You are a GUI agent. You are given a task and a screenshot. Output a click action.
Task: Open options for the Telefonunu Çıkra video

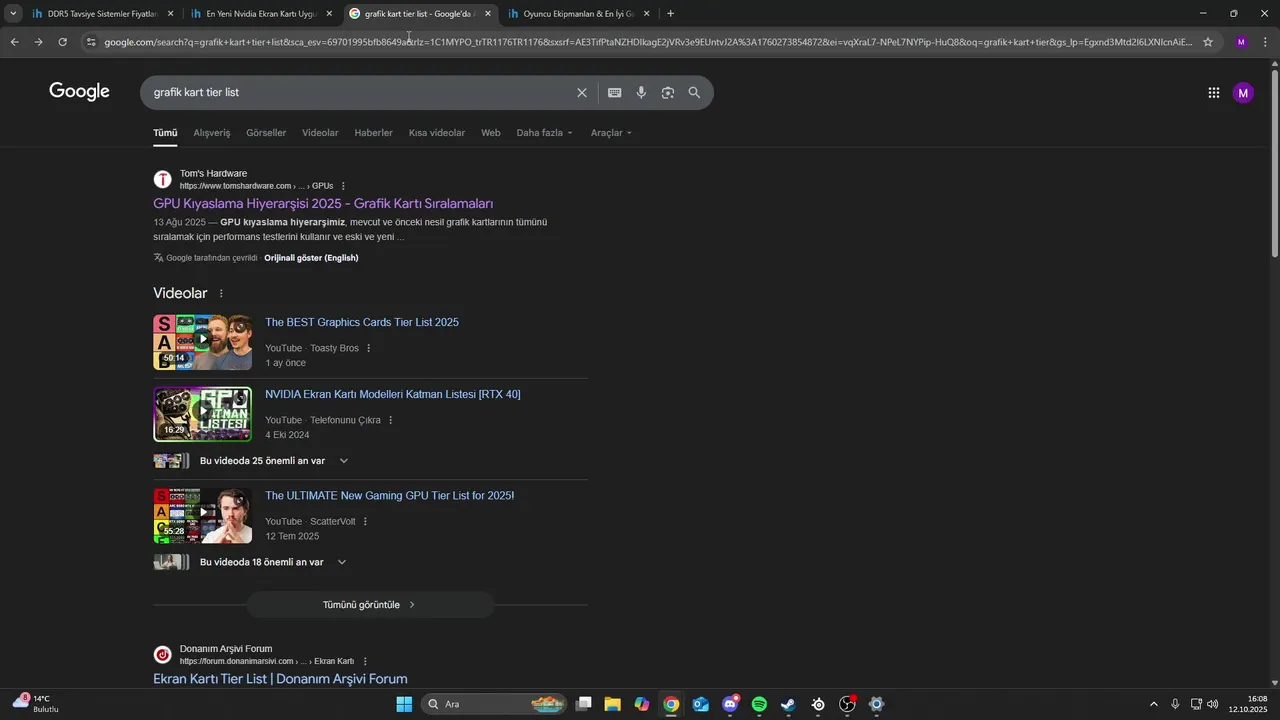coord(390,420)
